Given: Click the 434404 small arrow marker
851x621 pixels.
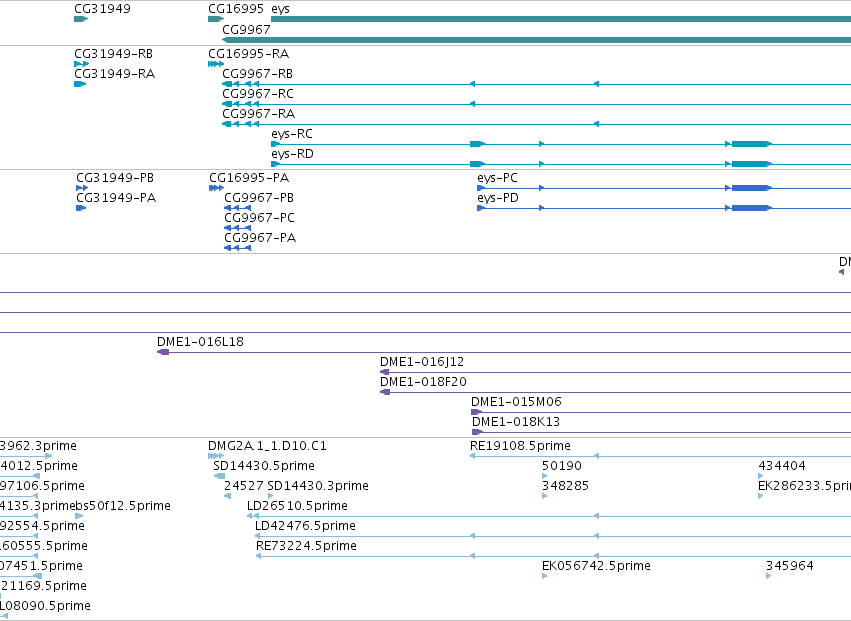Looking at the screenshot, I should point(761,476).
